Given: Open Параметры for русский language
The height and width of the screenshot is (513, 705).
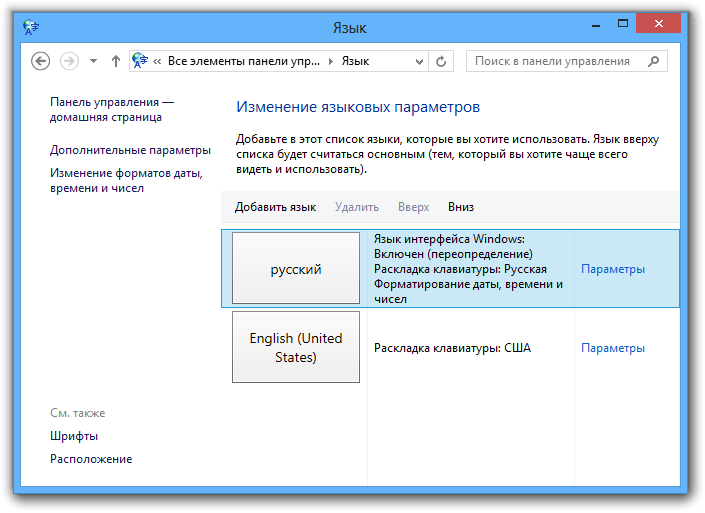Looking at the screenshot, I should [x=612, y=269].
